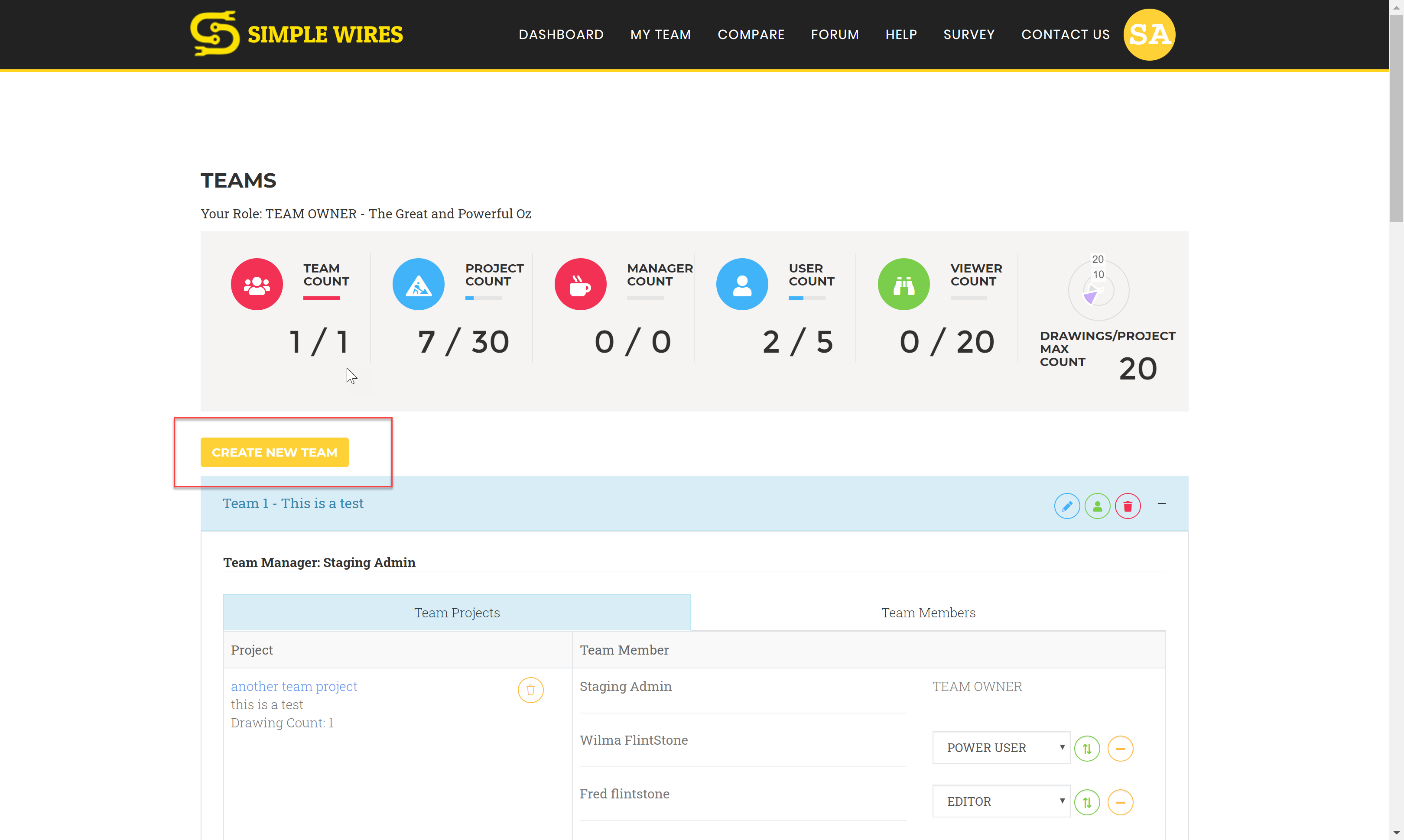Remove Wilma FlintStone using the orange minus icon

click(1120, 749)
